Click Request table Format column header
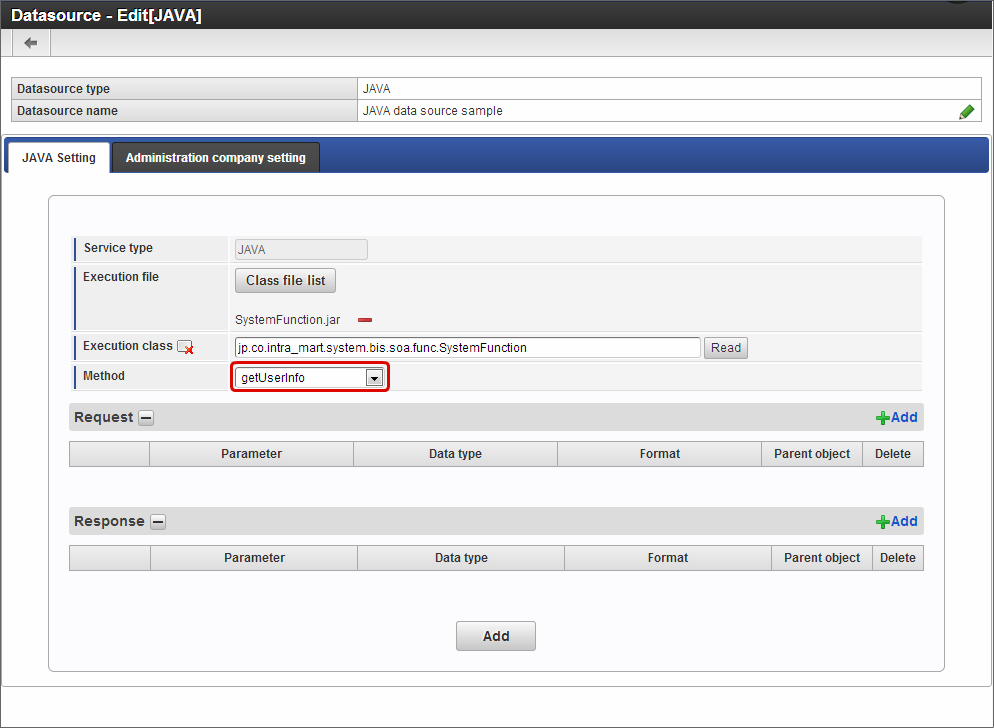 coord(660,454)
